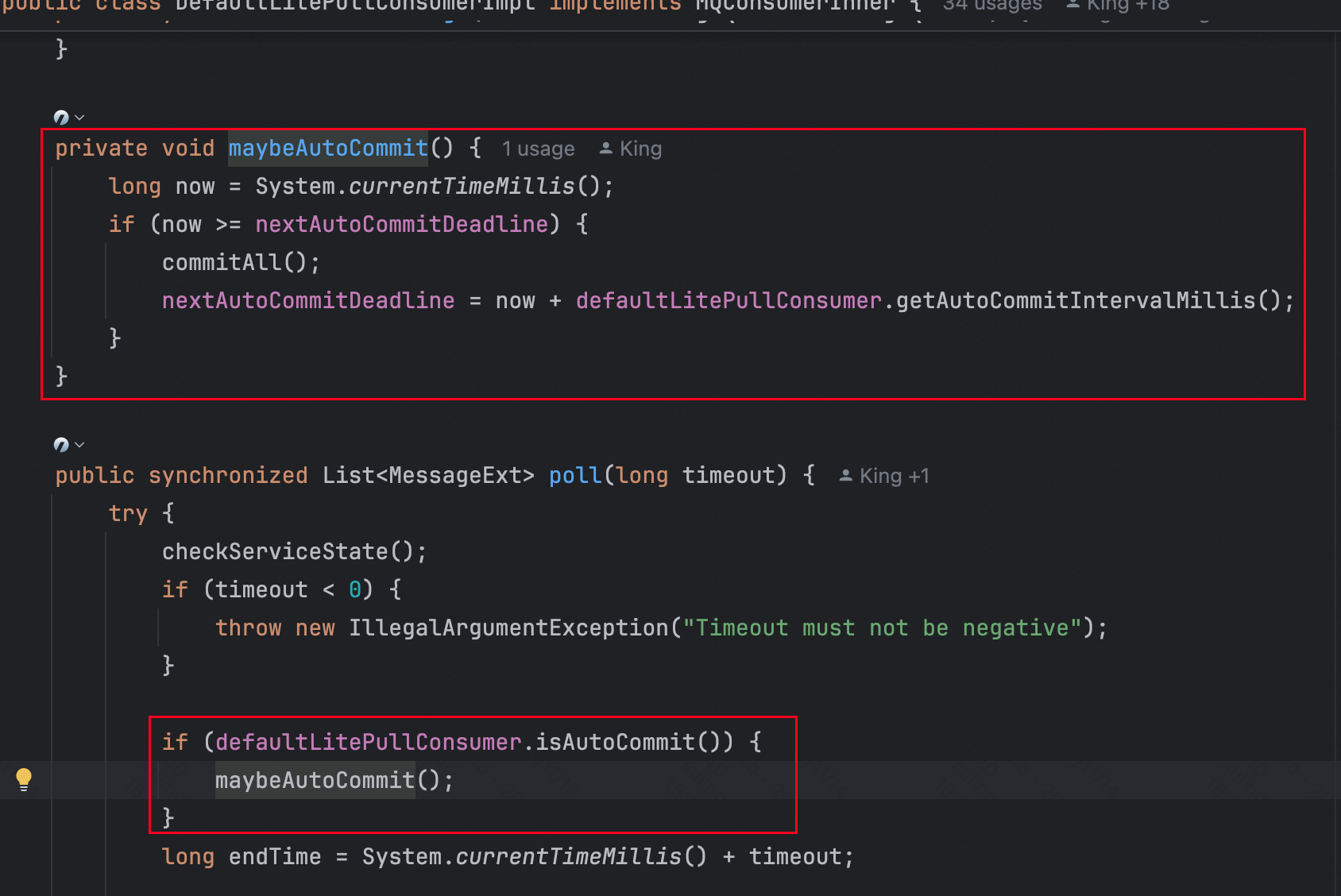Click the 'List<MessageExt>' return type
Screen dimensions: 1341x896
click(428, 476)
